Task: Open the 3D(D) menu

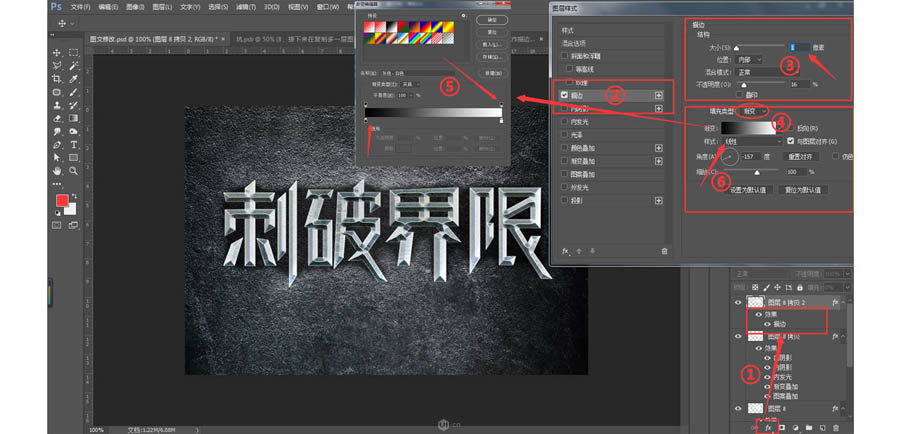Action: 271,7
